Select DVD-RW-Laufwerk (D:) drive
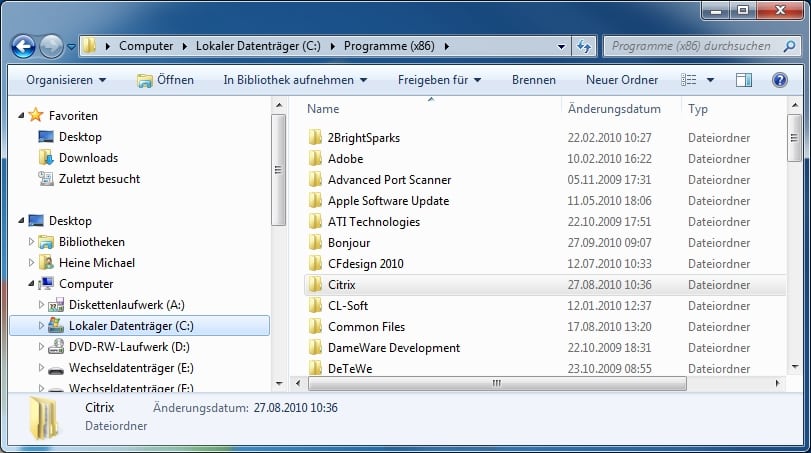 tap(129, 347)
